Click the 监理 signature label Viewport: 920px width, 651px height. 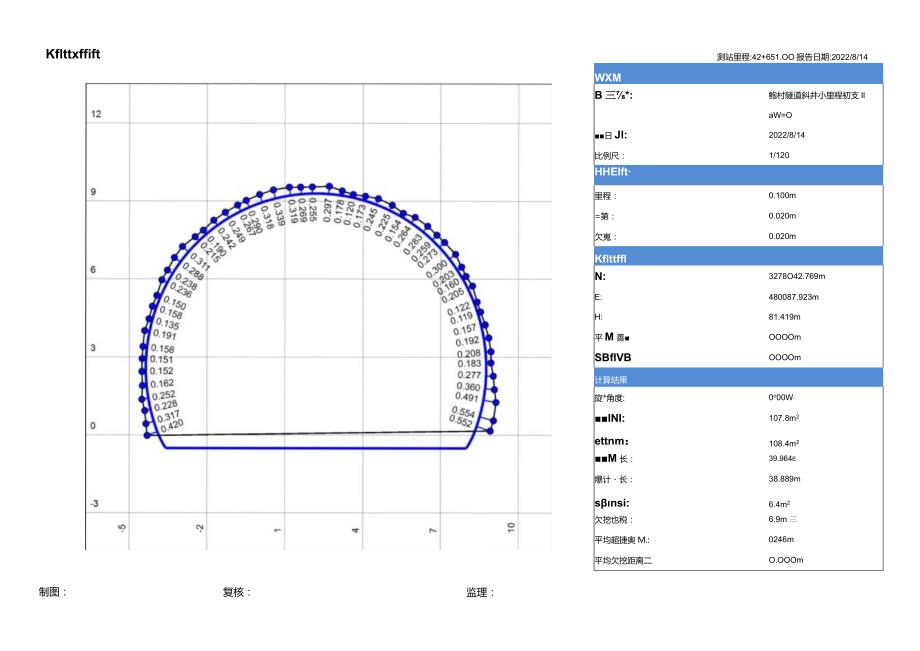pos(480,592)
